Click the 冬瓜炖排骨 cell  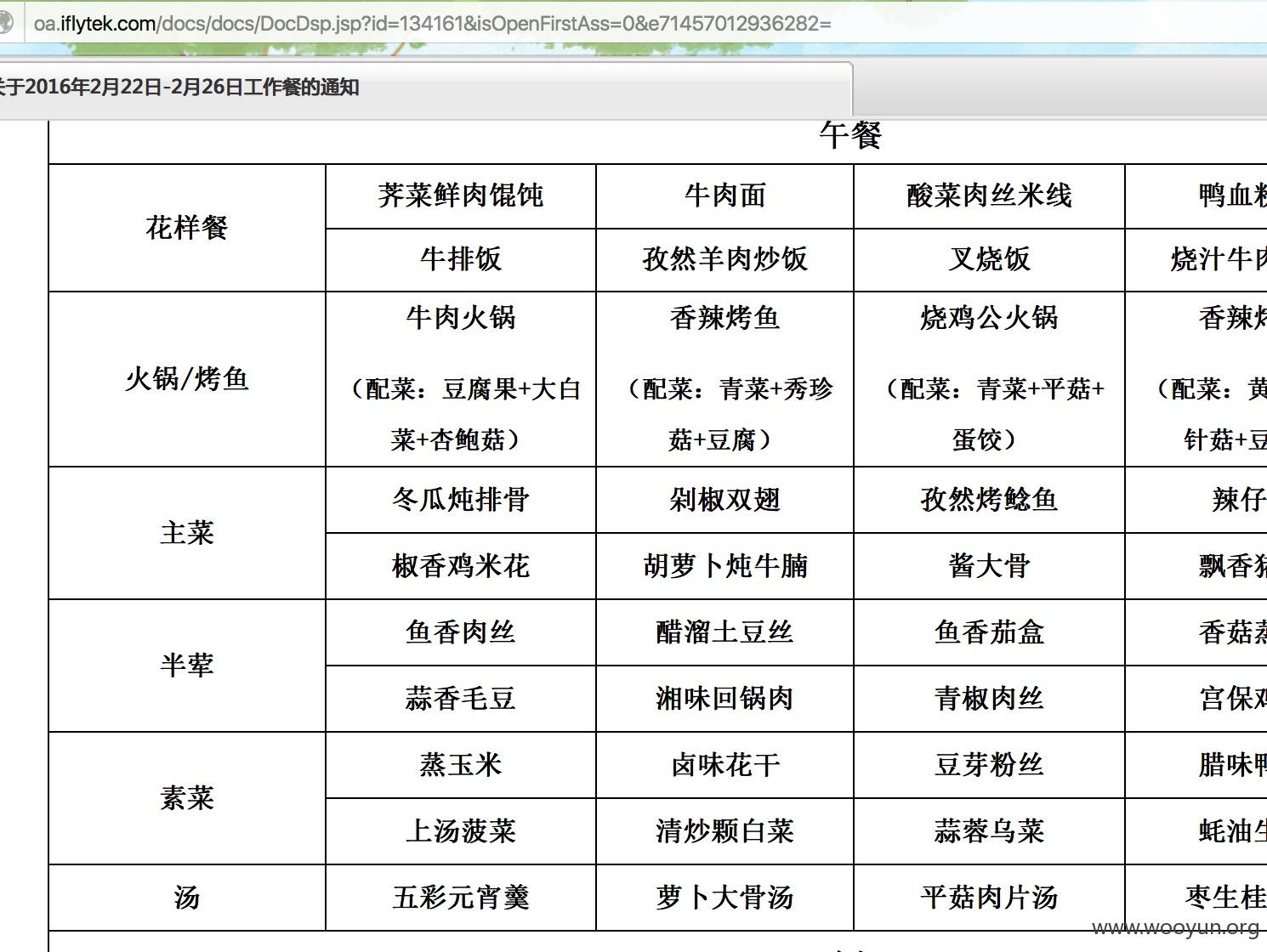tap(461, 501)
